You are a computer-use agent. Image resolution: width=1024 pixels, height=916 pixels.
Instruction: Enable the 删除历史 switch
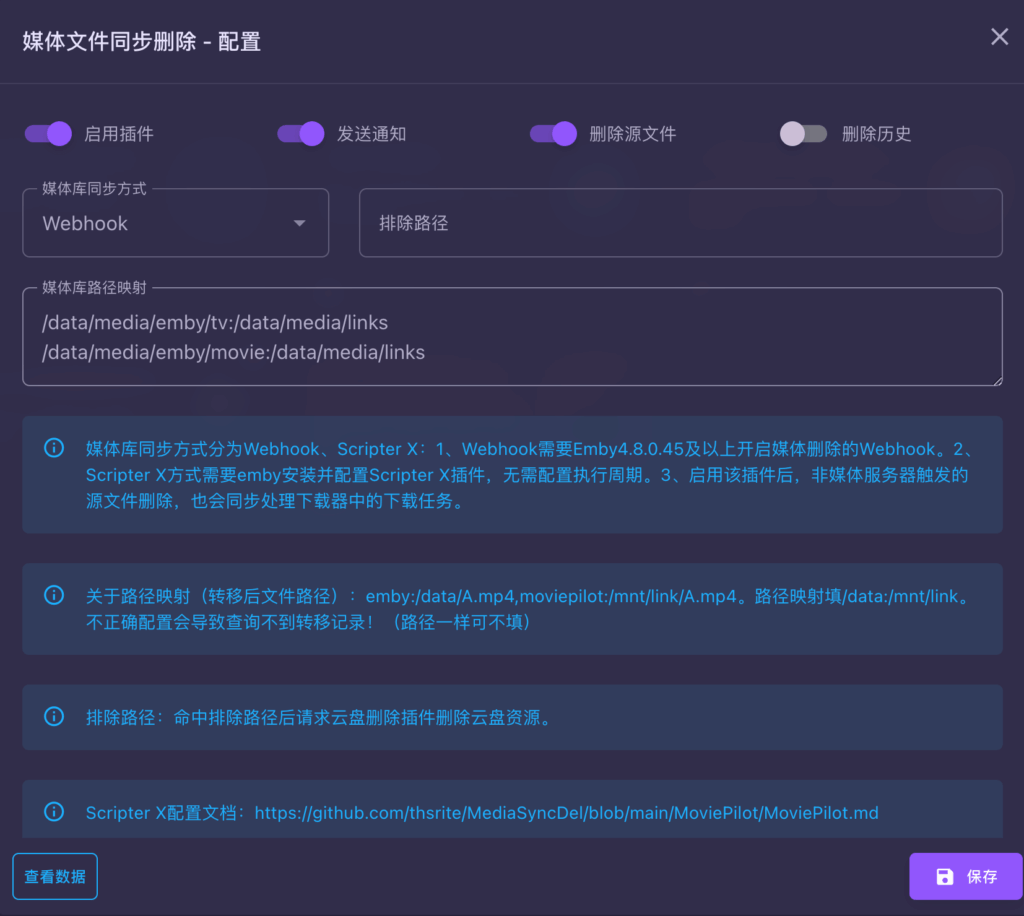pos(803,134)
